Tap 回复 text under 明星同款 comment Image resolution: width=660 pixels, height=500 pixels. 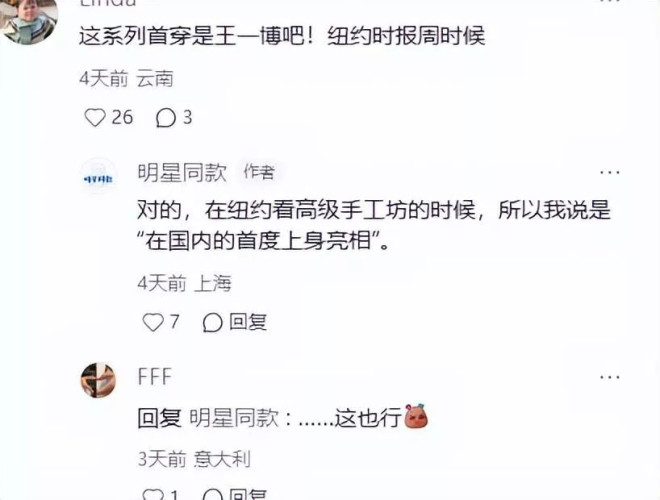[x=248, y=322]
